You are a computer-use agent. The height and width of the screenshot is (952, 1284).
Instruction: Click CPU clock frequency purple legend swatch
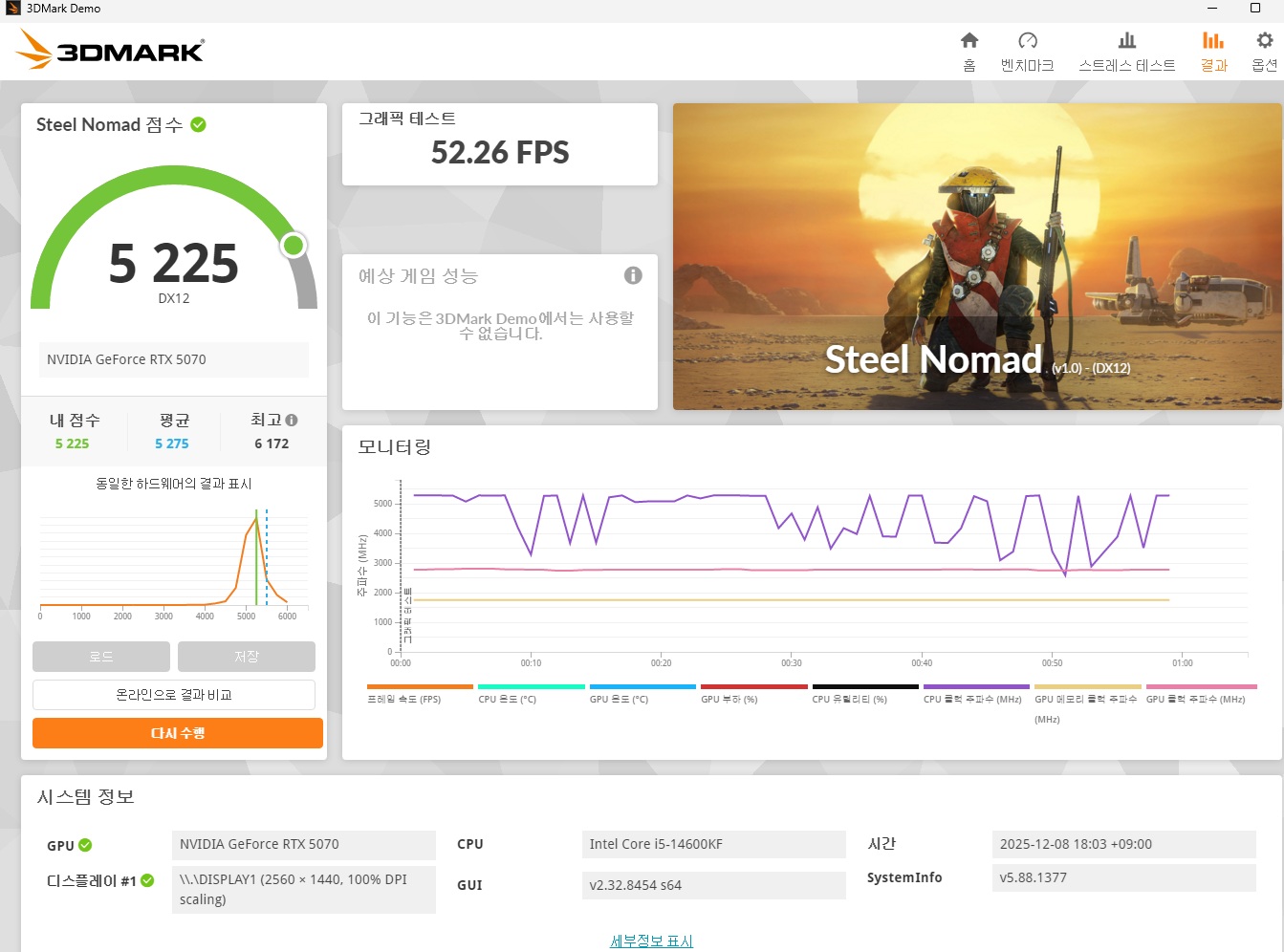pyautogui.click(x=975, y=687)
